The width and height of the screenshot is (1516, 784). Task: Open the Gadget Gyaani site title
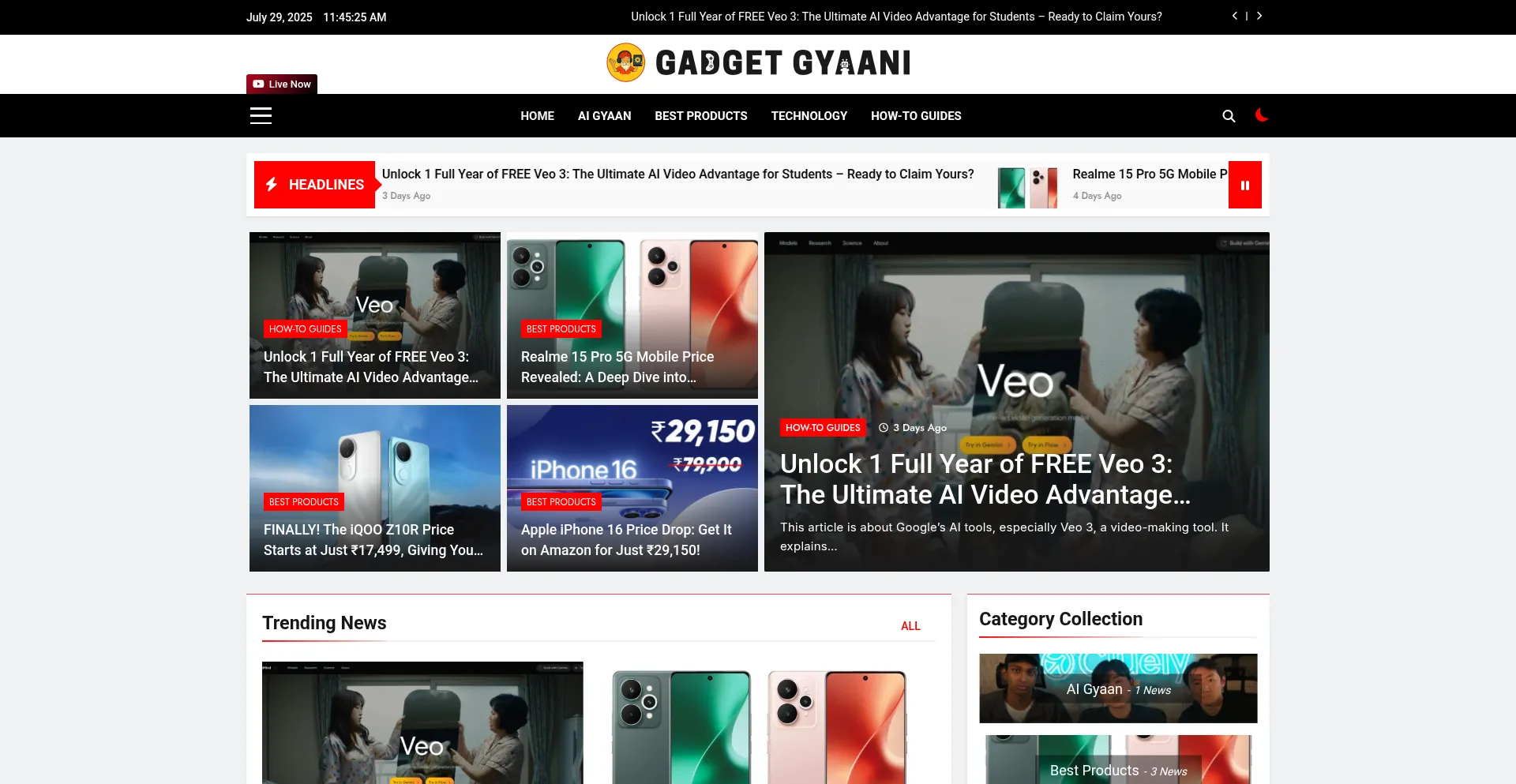click(782, 63)
